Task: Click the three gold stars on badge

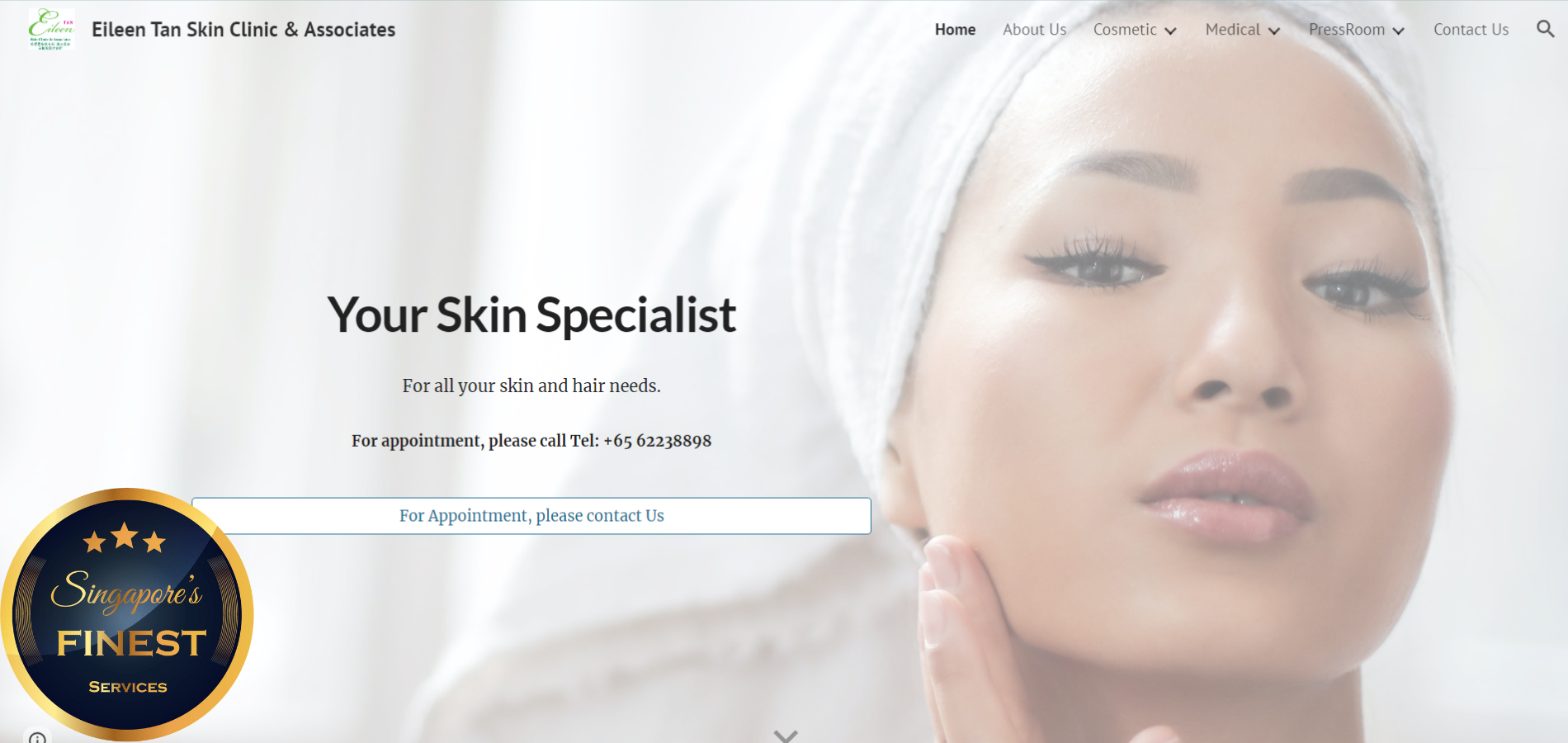Action: 125,538
